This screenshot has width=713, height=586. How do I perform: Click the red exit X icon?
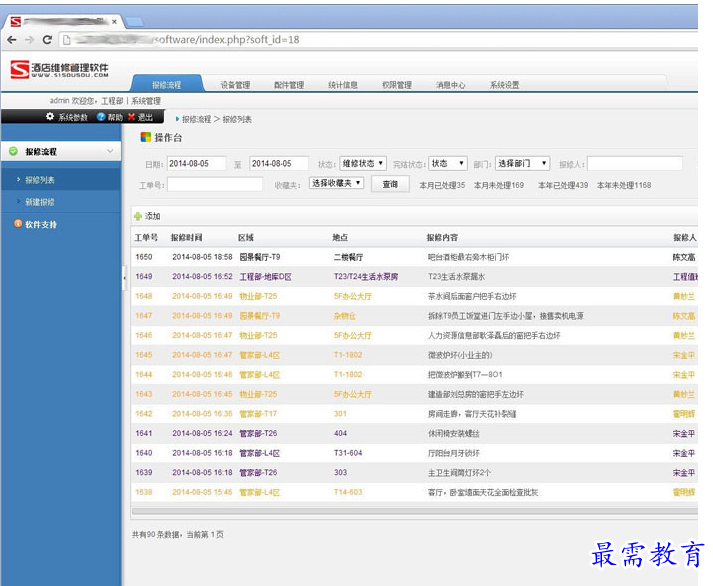coord(132,117)
